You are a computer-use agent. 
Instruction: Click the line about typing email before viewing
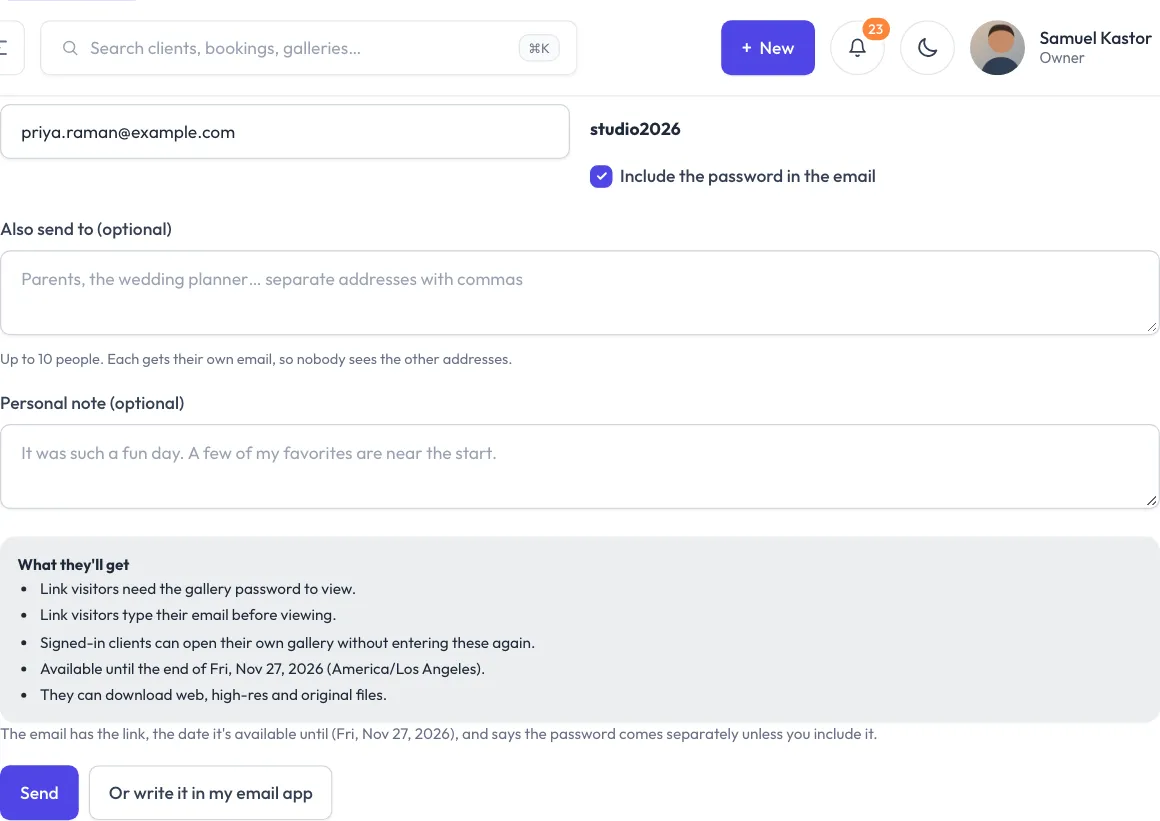(188, 615)
